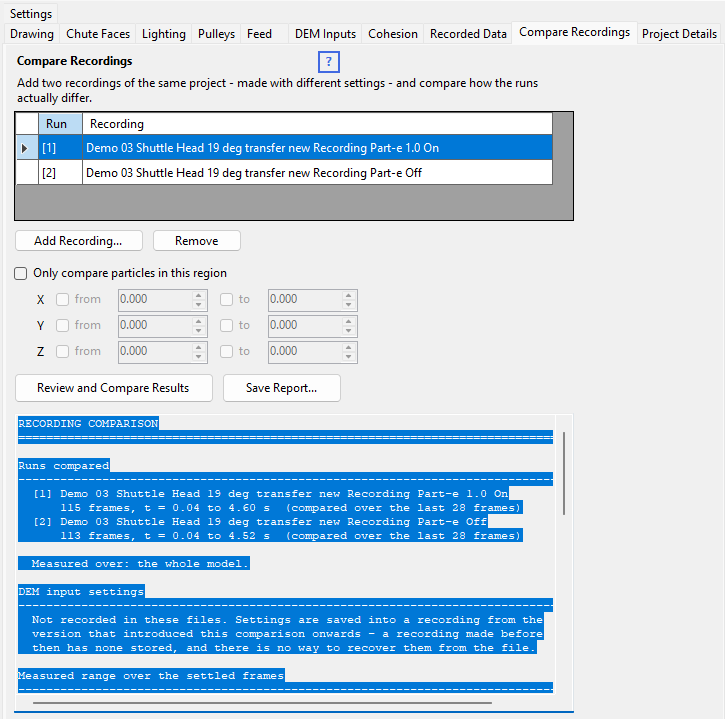Click the DEM input settings heading

pos(81,591)
